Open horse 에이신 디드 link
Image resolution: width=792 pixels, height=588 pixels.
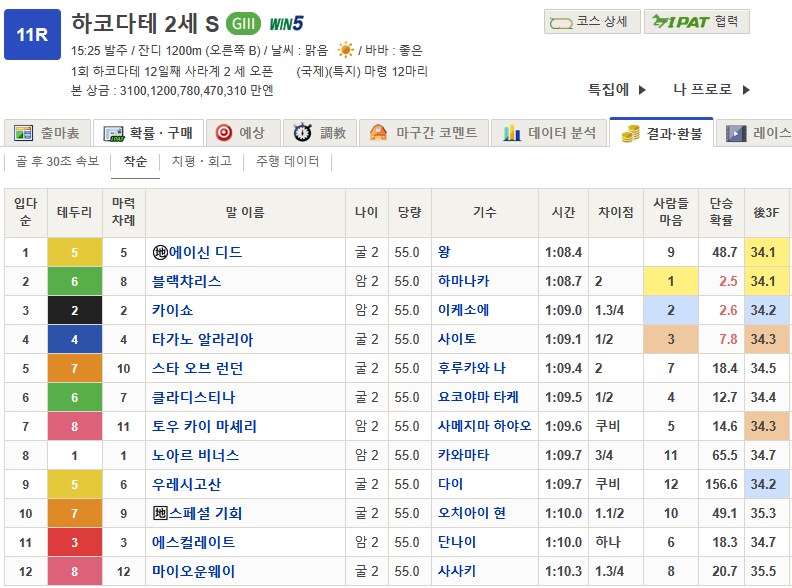pos(206,252)
